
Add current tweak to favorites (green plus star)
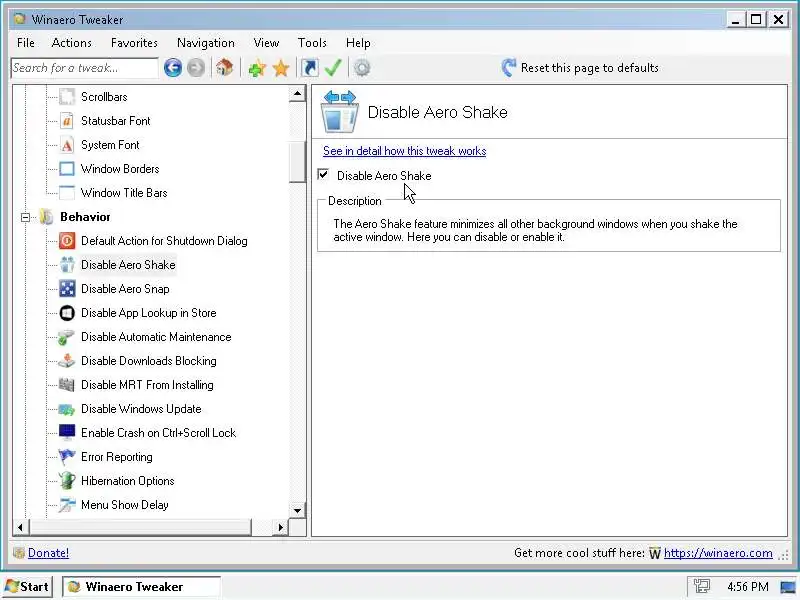pyautogui.click(x=257, y=68)
